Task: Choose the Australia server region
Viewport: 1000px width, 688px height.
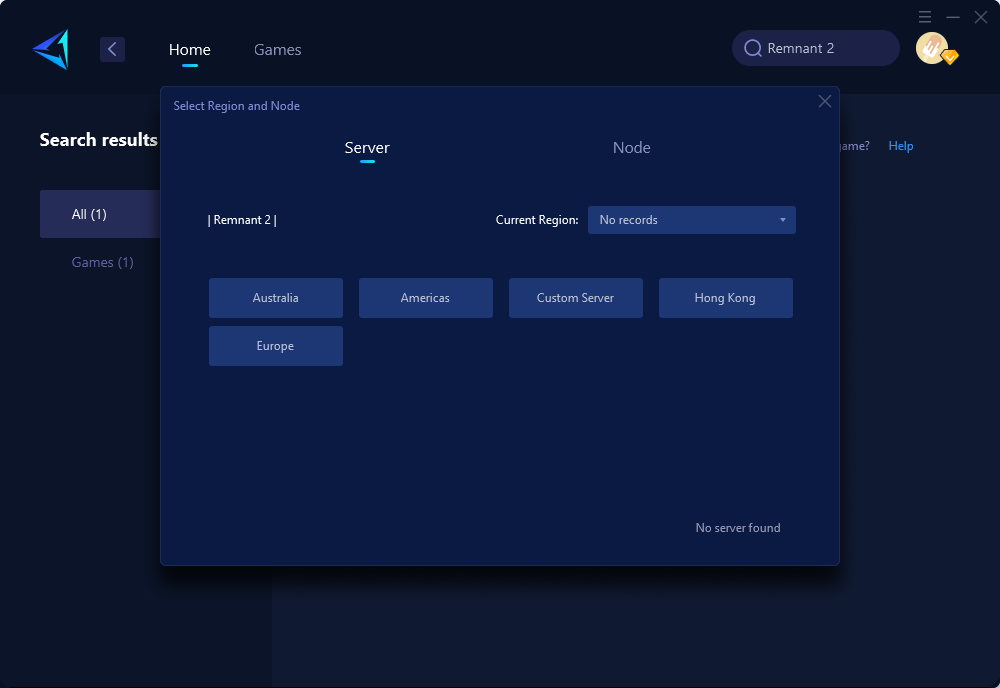Action: [x=276, y=298]
